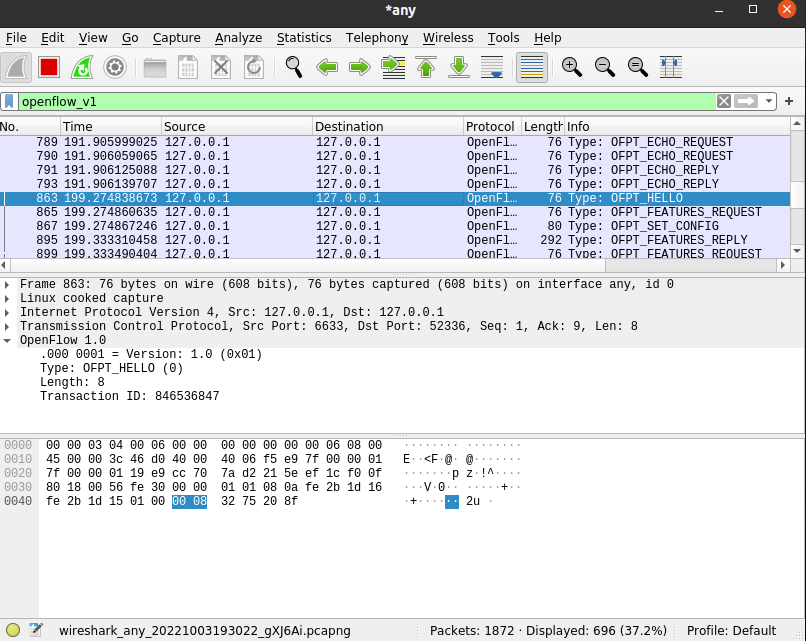This screenshot has height=641, width=806.
Task: Open the View menu
Action: pos(93,38)
